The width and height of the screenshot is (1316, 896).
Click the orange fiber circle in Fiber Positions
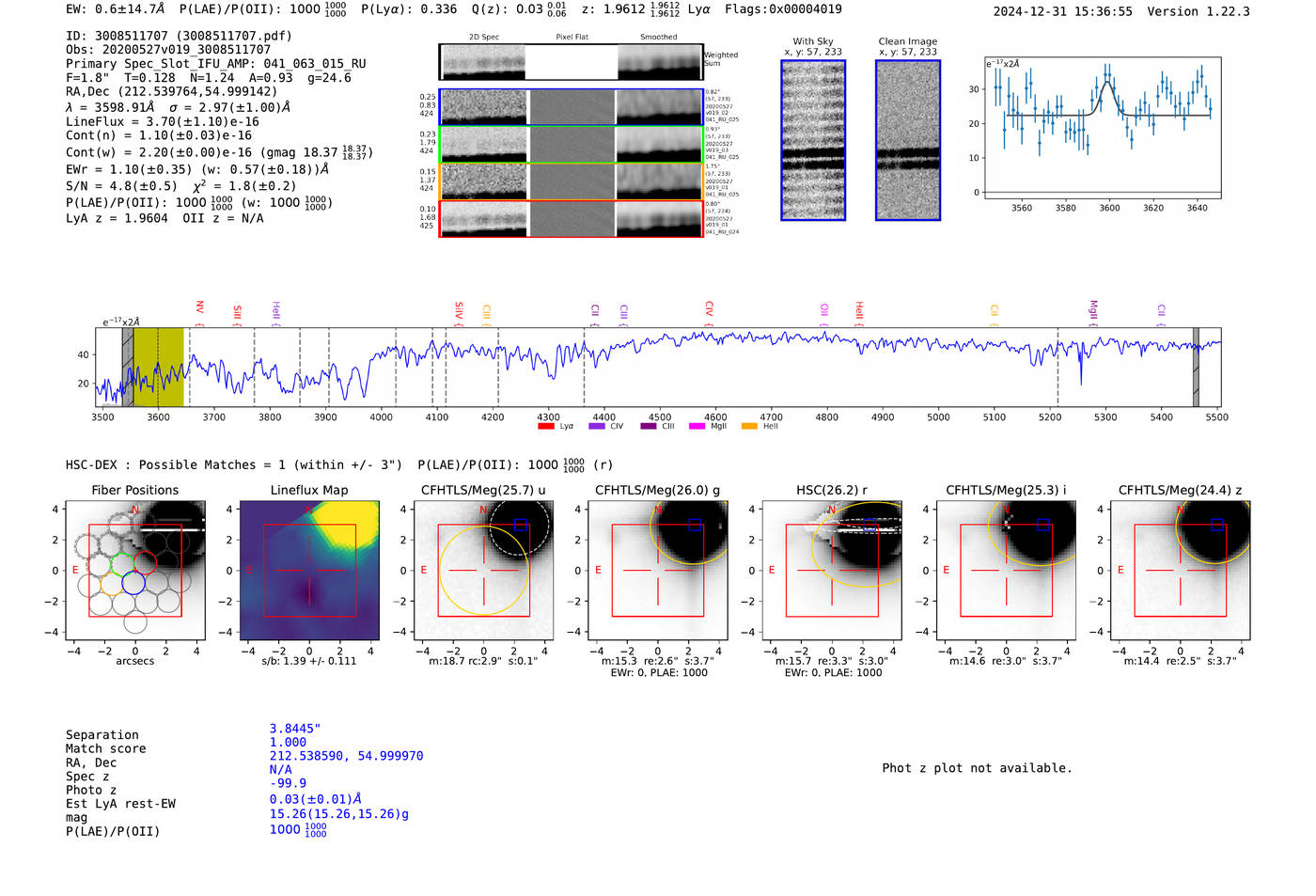pos(112,583)
